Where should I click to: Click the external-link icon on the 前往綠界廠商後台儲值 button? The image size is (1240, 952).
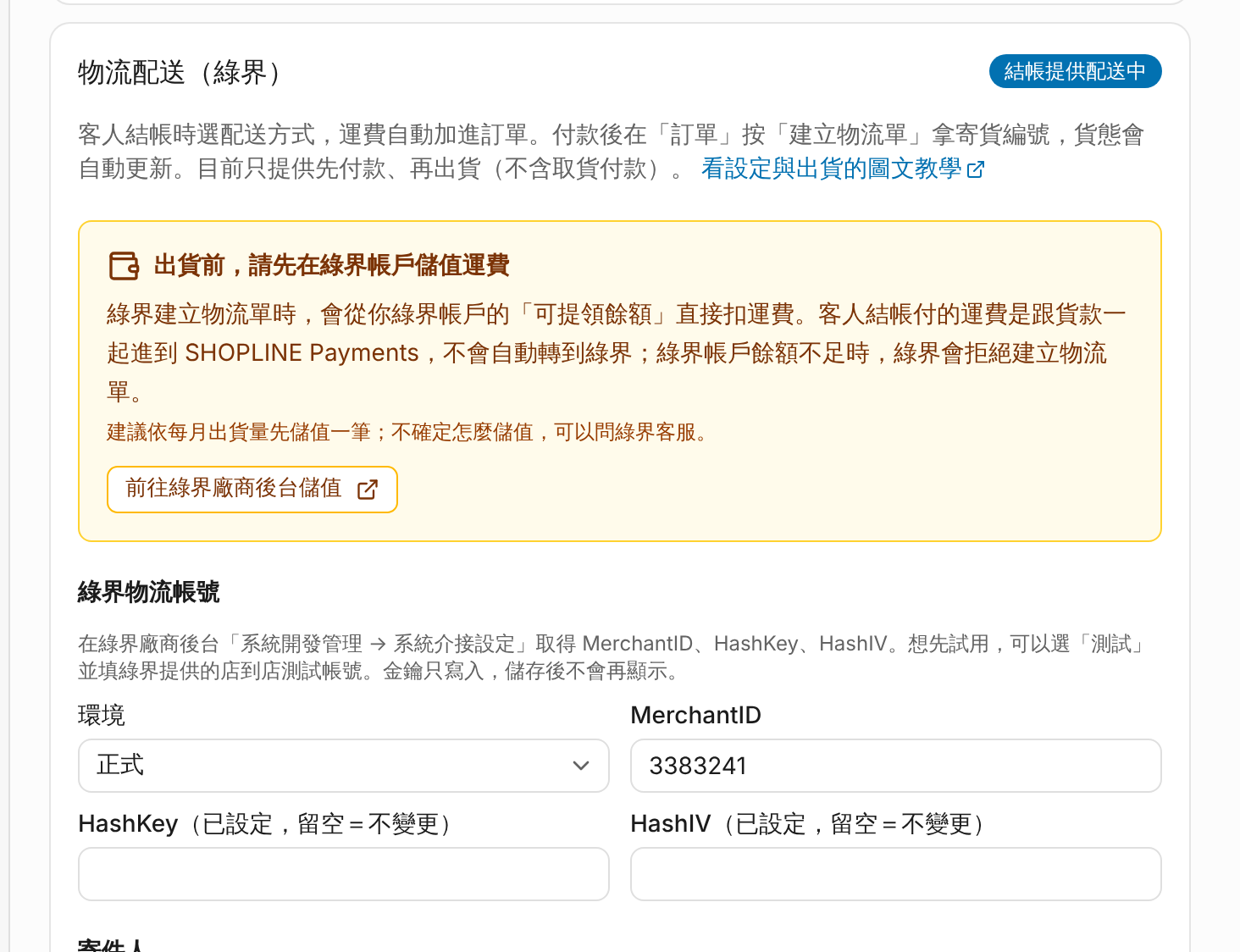point(368,490)
